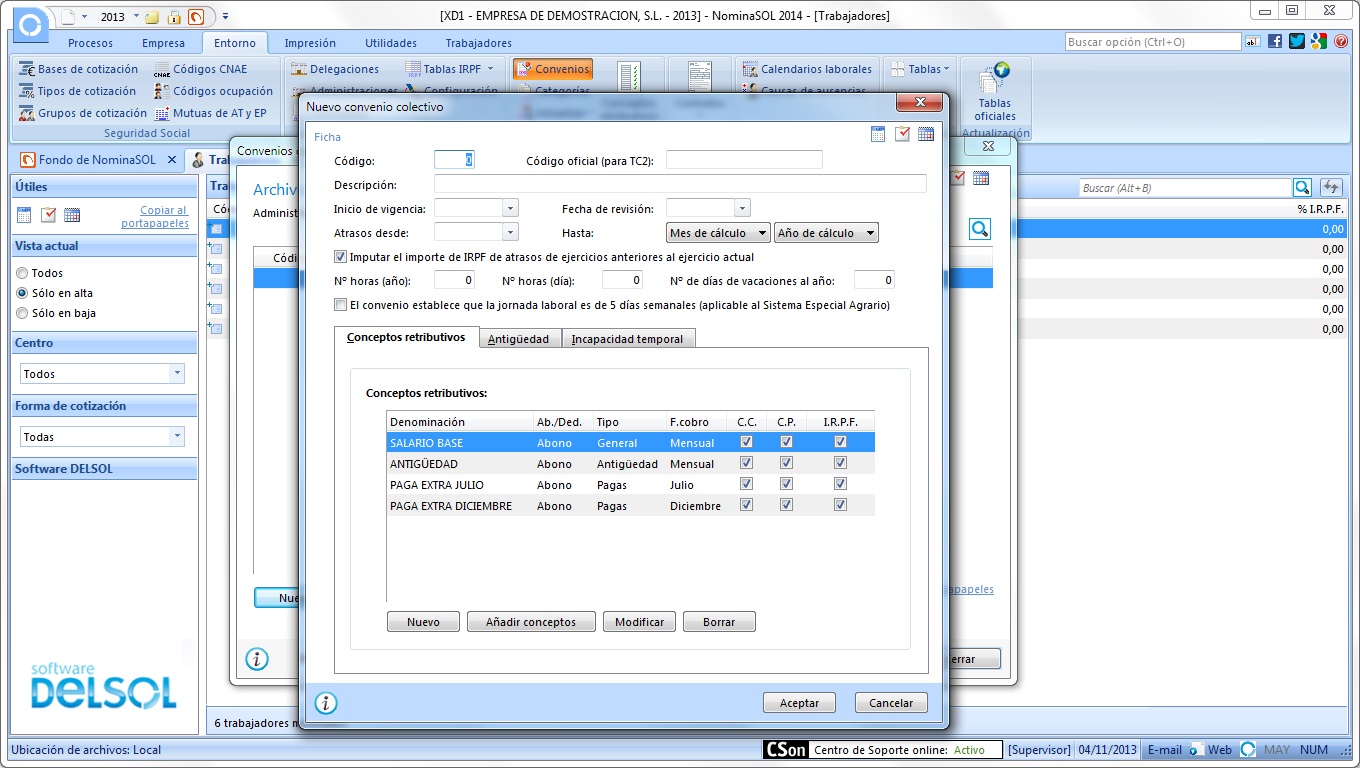Click Añadir conceptos button

(x=531, y=622)
